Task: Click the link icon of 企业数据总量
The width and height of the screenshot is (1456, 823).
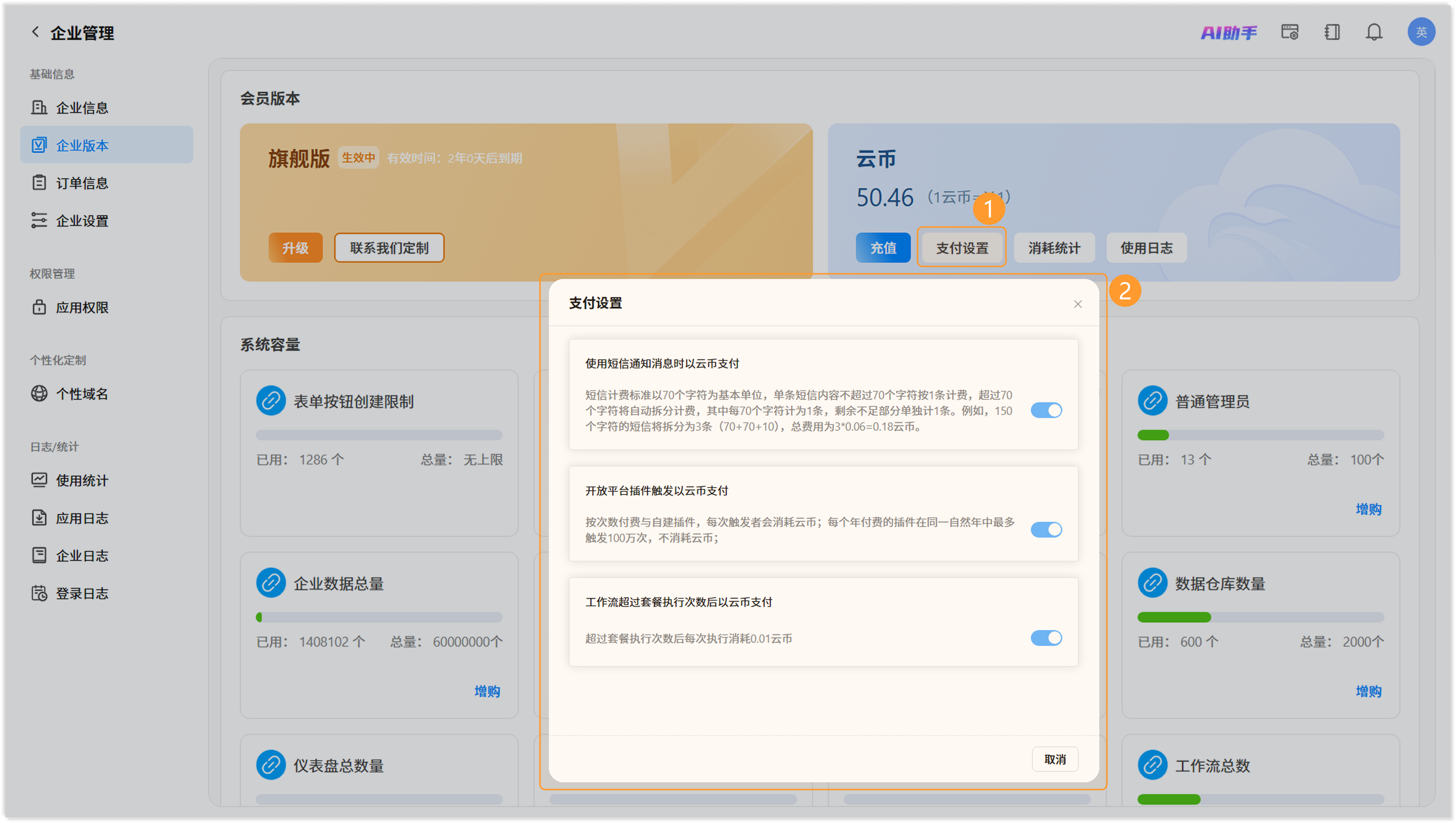Action: click(271, 583)
